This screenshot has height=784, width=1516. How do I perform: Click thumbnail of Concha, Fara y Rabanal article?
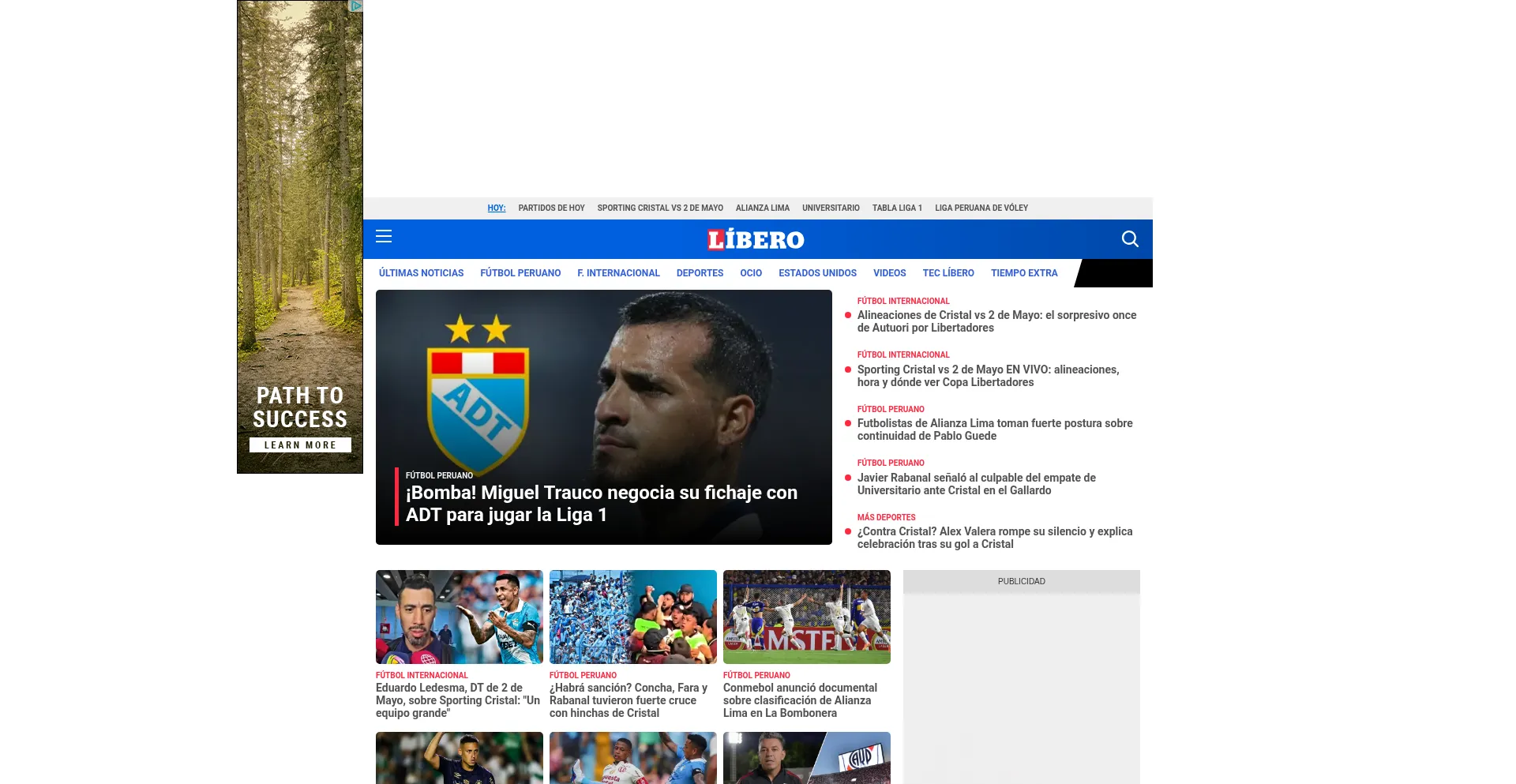(633, 617)
